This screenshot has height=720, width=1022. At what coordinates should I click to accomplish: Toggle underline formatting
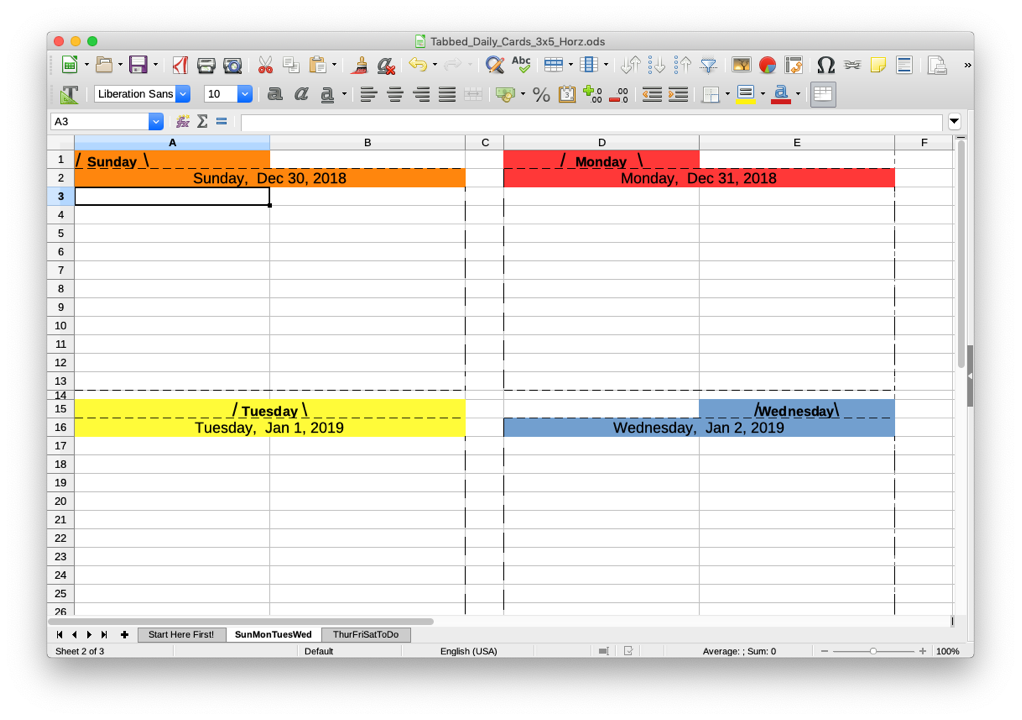click(x=327, y=94)
